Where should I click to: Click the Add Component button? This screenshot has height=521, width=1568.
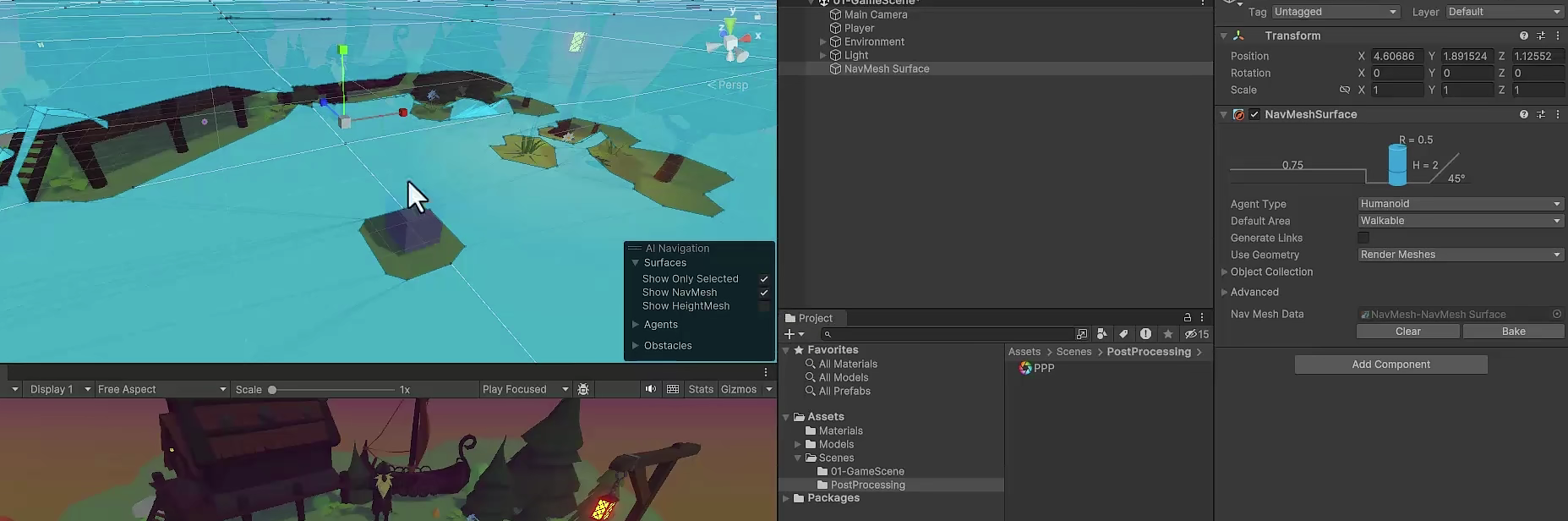tap(1391, 365)
